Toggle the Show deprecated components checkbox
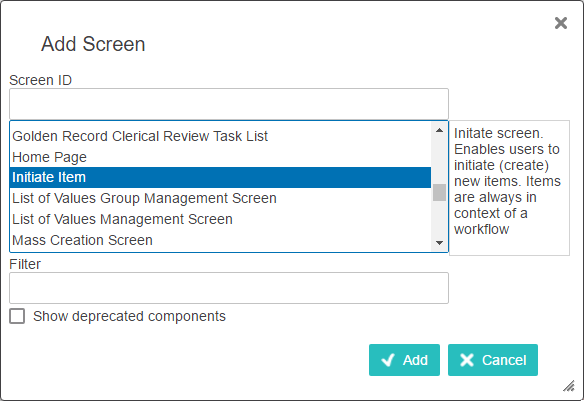Viewport: 584px width, 401px height. coord(17,316)
